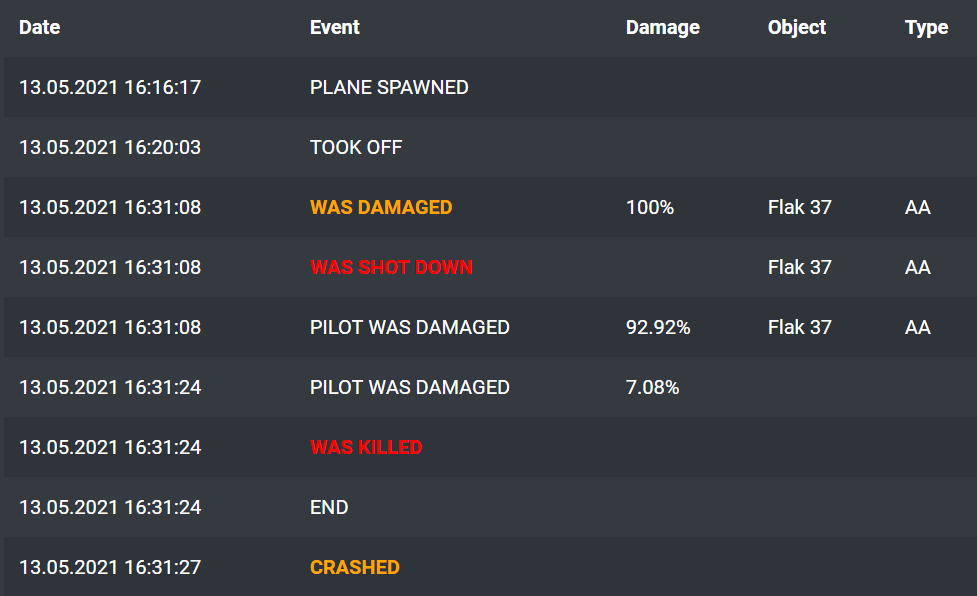Click the Object column header

pyautogui.click(x=797, y=27)
